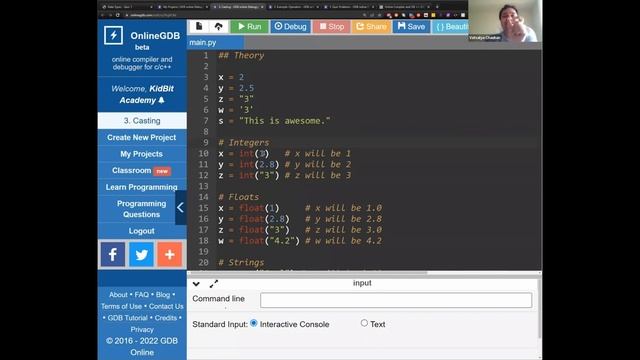
Task: Click the browser address bar
Action: pos(241,15)
